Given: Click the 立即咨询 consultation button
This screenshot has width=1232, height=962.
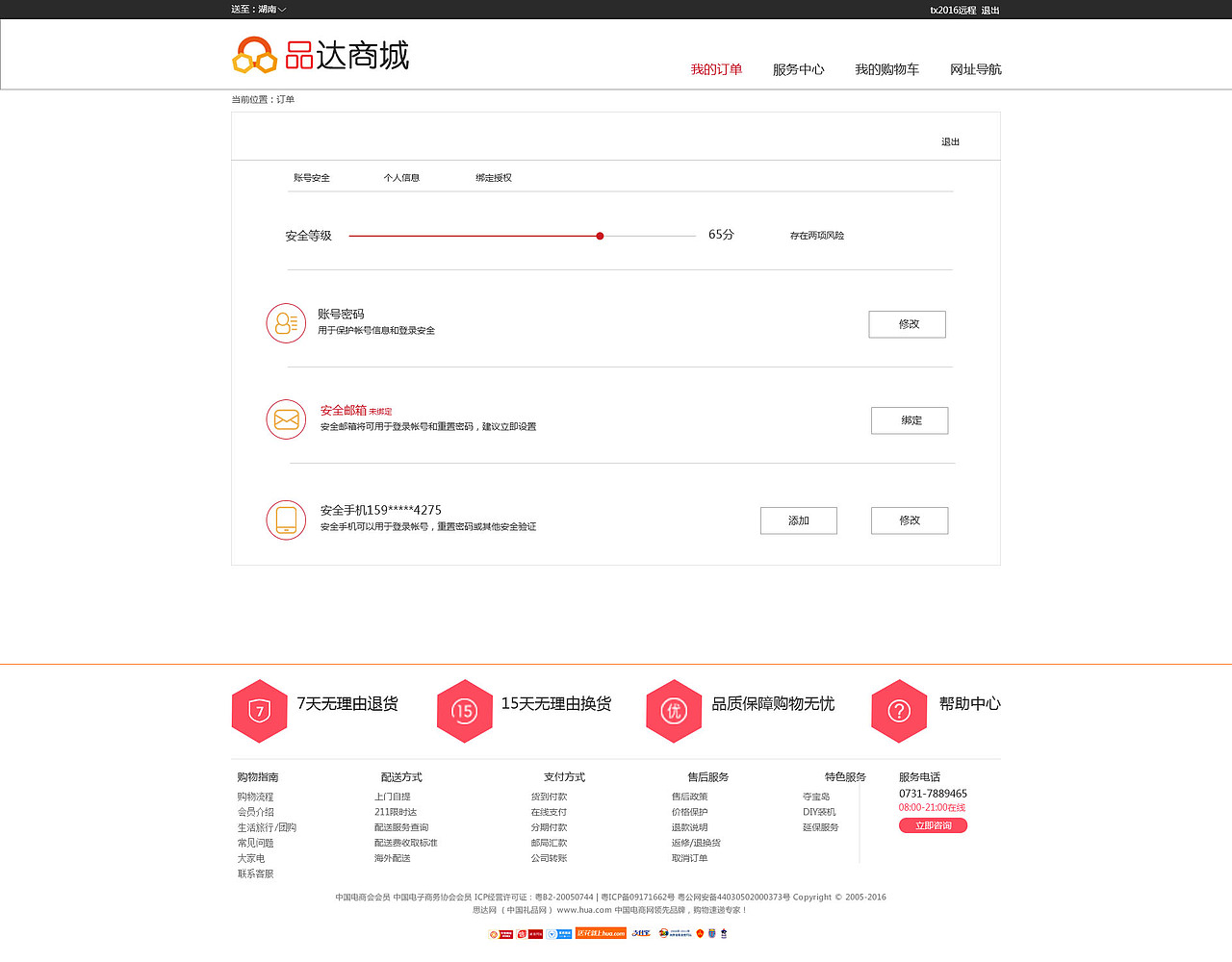Looking at the screenshot, I should (932, 824).
